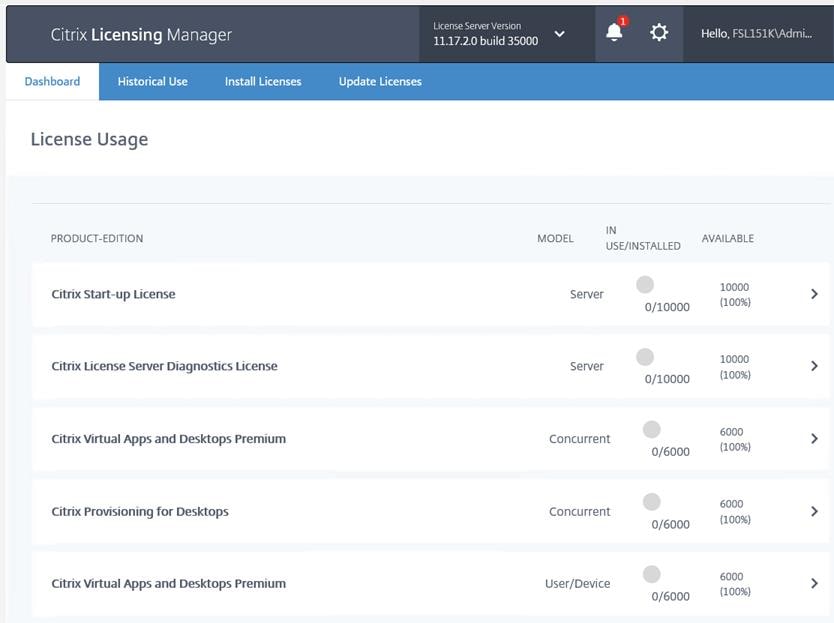The width and height of the screenshot is (834, 623).
Task: Expand Citrix License Server Diagnostics License details
Action: point(814,366)
